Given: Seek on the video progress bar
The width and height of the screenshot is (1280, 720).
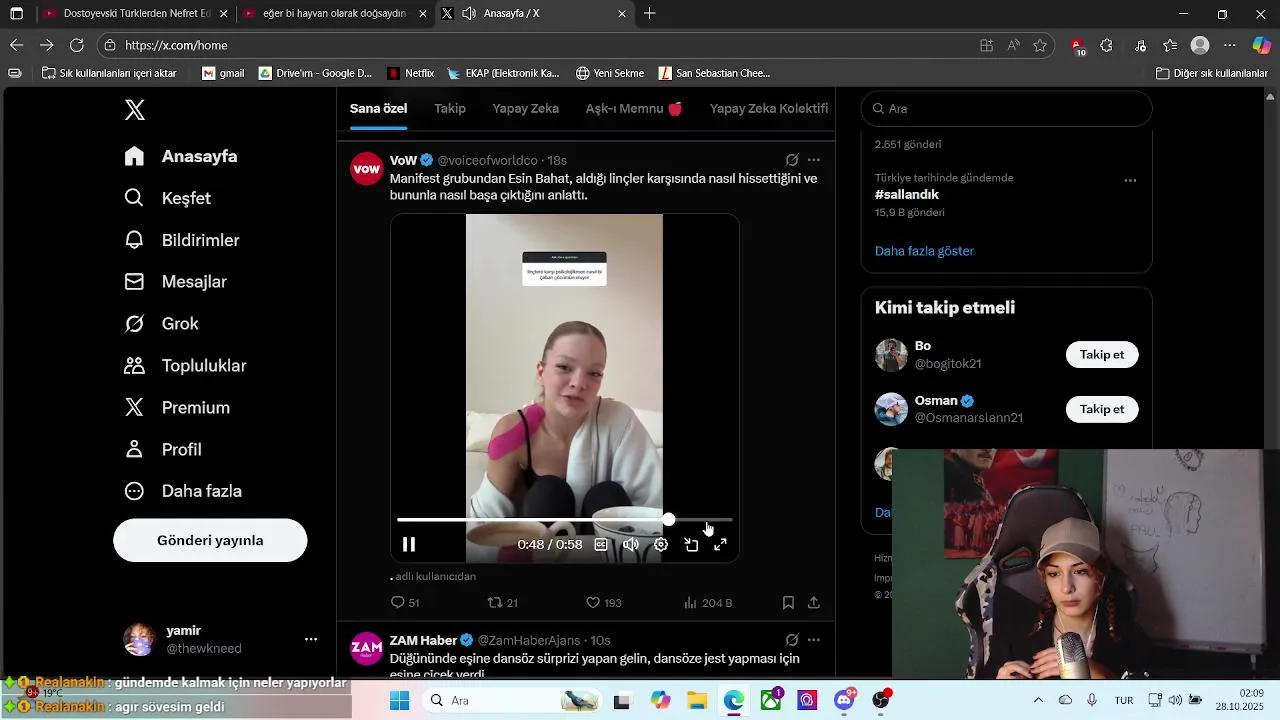Looking at the screenshot, I should (565, 520).
